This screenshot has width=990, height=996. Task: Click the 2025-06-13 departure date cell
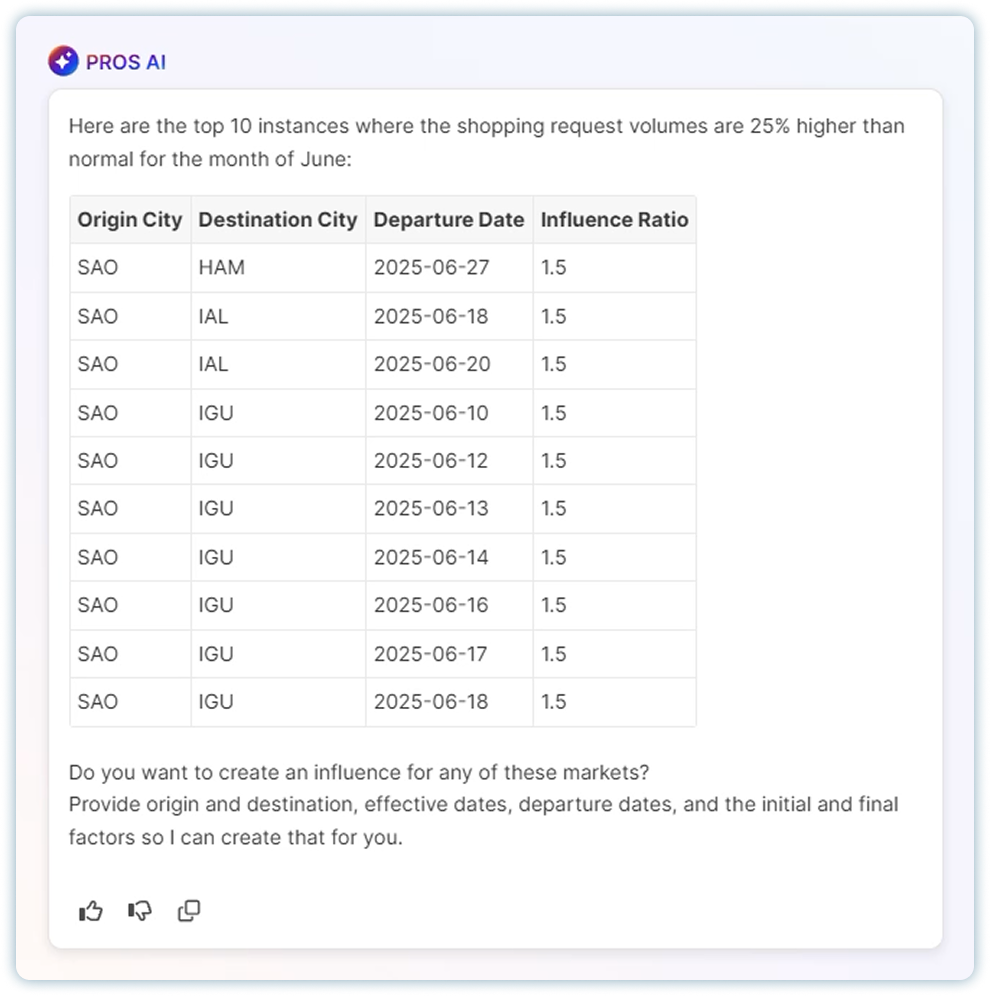(449, 509)
